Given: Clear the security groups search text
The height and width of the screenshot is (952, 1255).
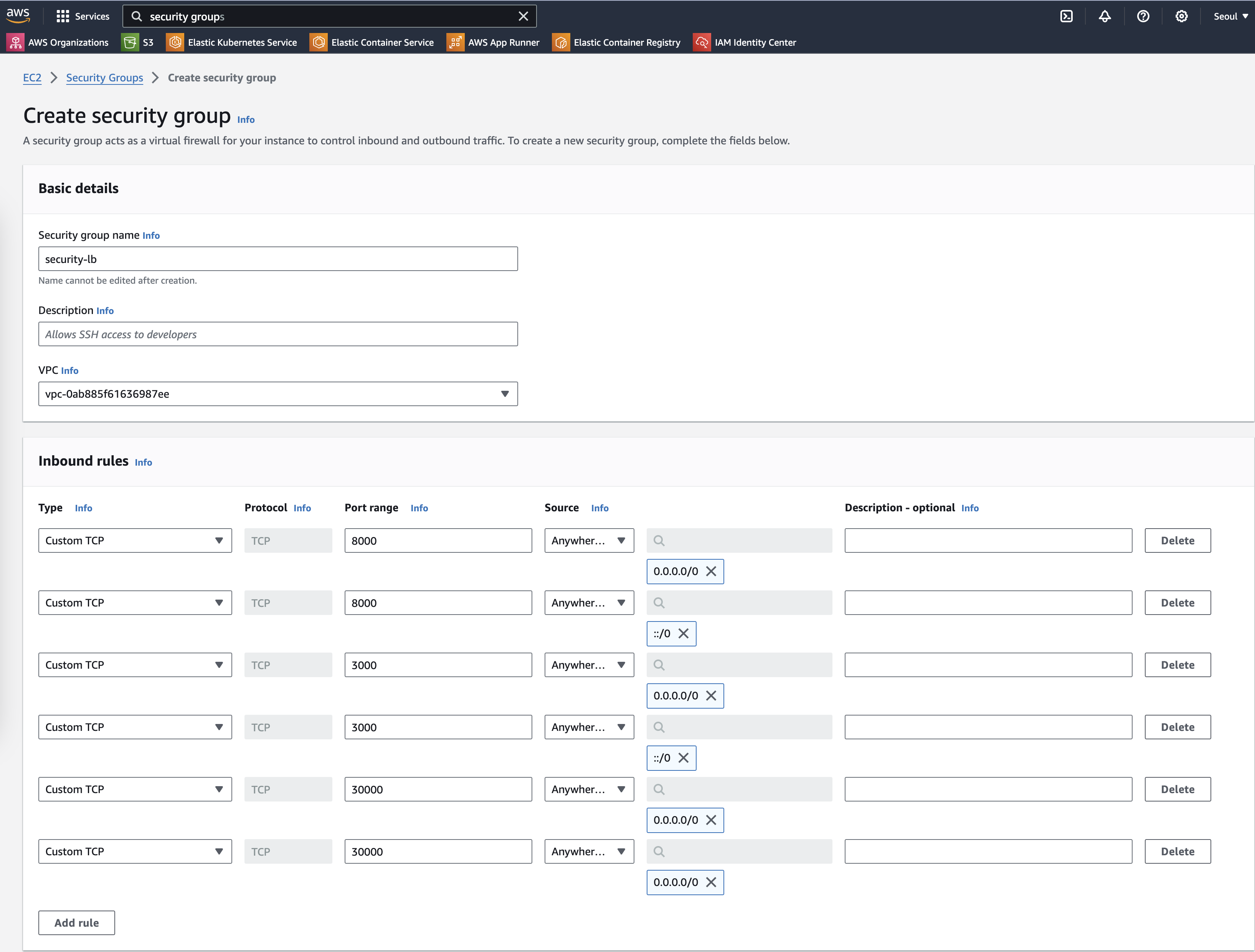Looking at the screenshot, I should tap(523, 17).
